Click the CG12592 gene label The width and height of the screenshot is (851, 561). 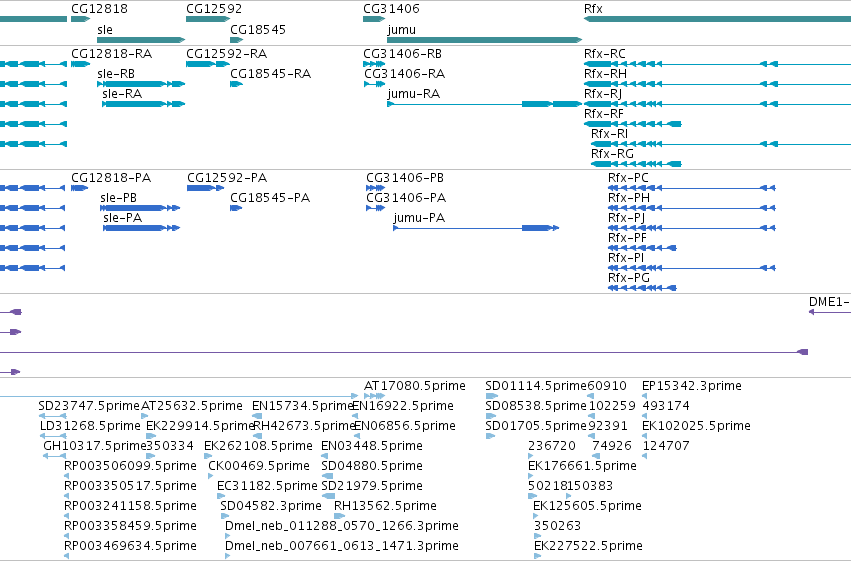[x=214, y=9]
